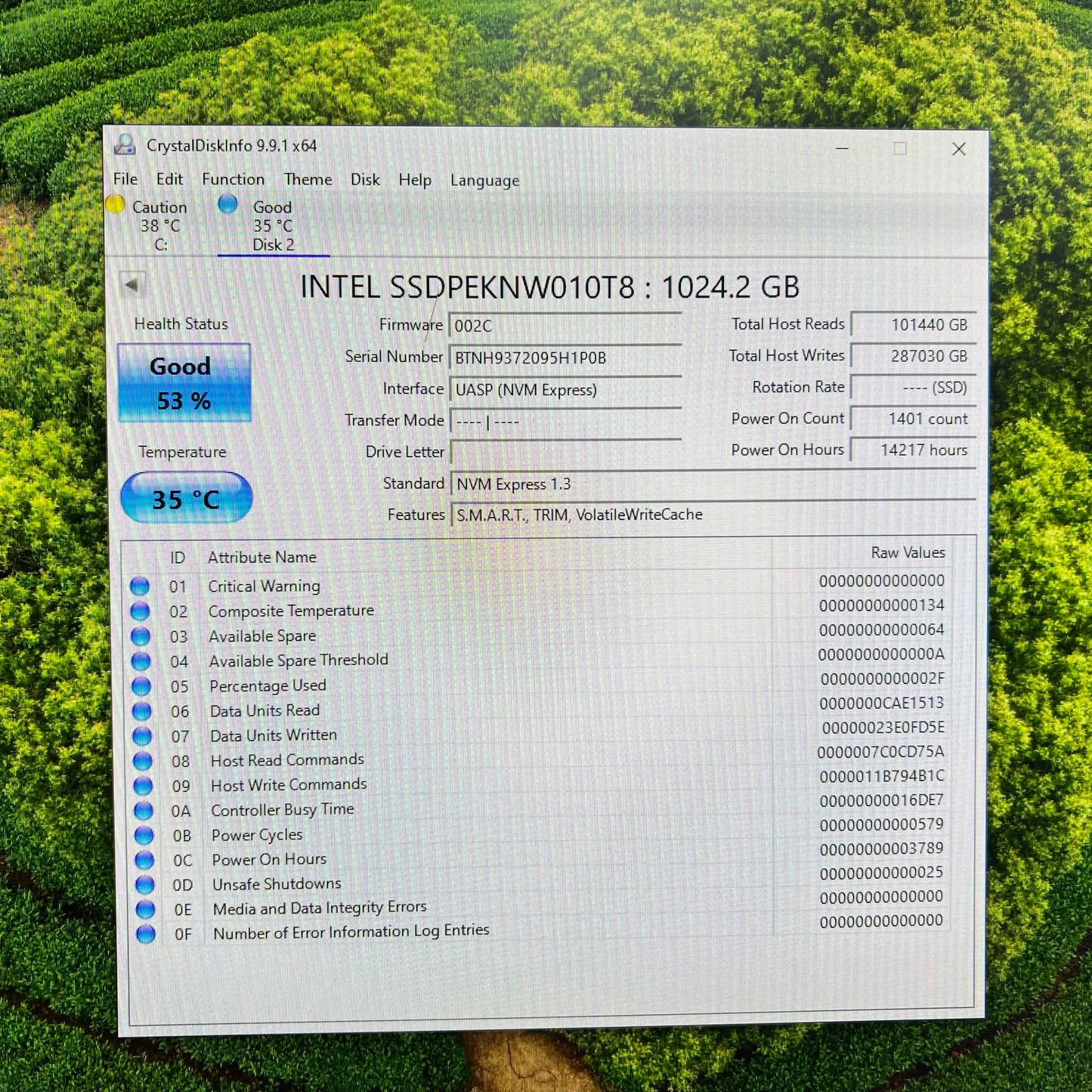The image size is (1092, 1092).
Task: Click the status orb for Error Information Log Entries
Action: pos(146,934)
